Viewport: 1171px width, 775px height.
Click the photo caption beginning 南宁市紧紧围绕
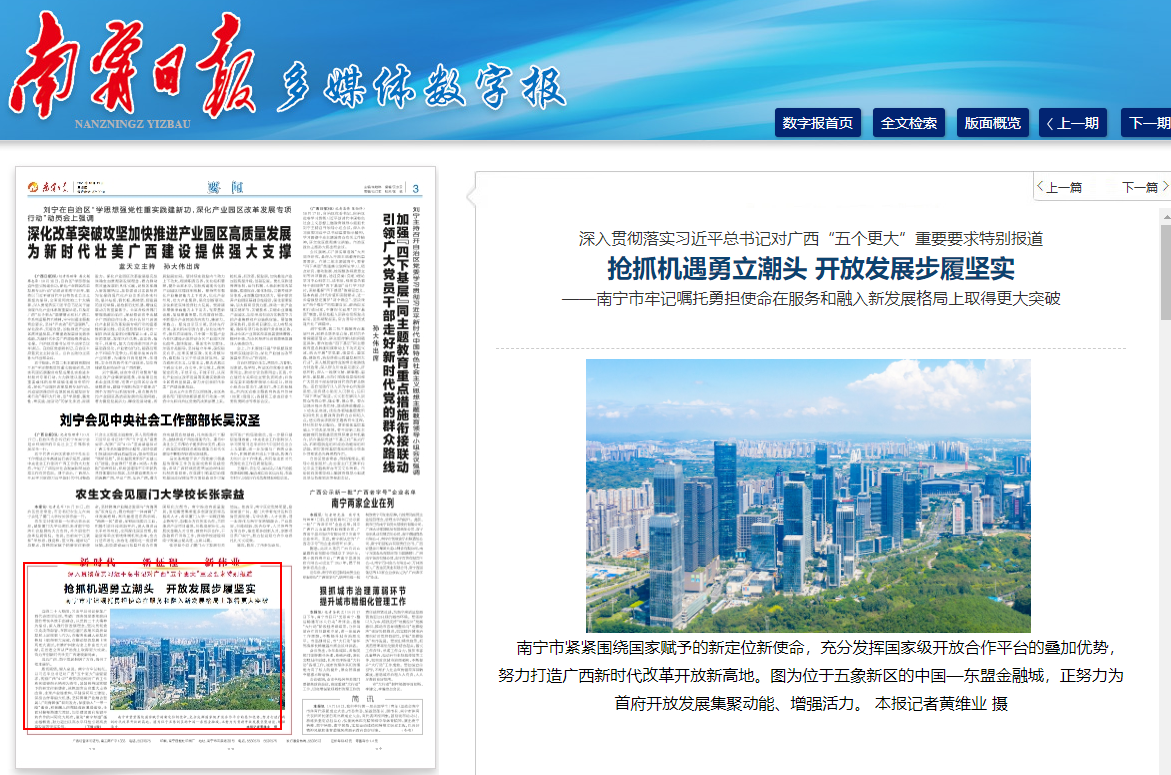point(811,675)
